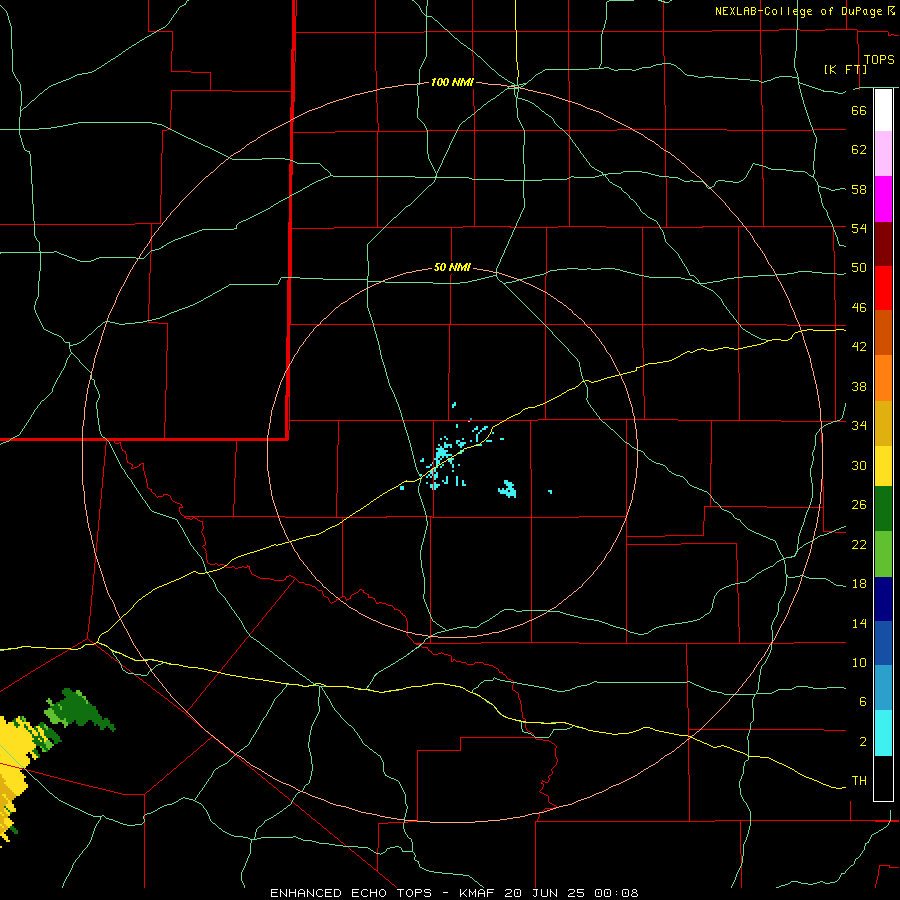Click the 50 NMI range ring label

click(x=452, y=267)
